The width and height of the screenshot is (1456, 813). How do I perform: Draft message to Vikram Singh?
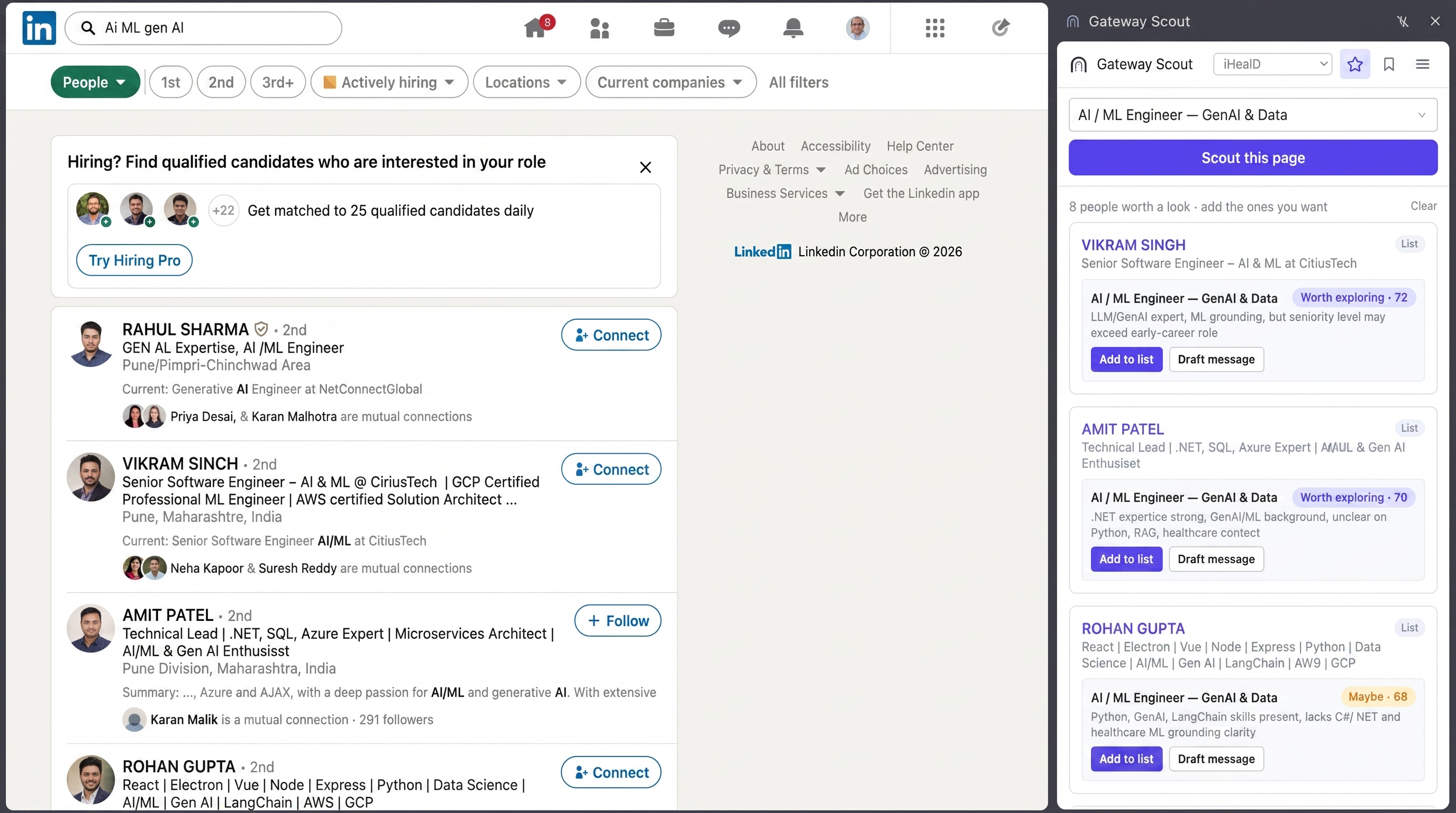pos(1216,359)
